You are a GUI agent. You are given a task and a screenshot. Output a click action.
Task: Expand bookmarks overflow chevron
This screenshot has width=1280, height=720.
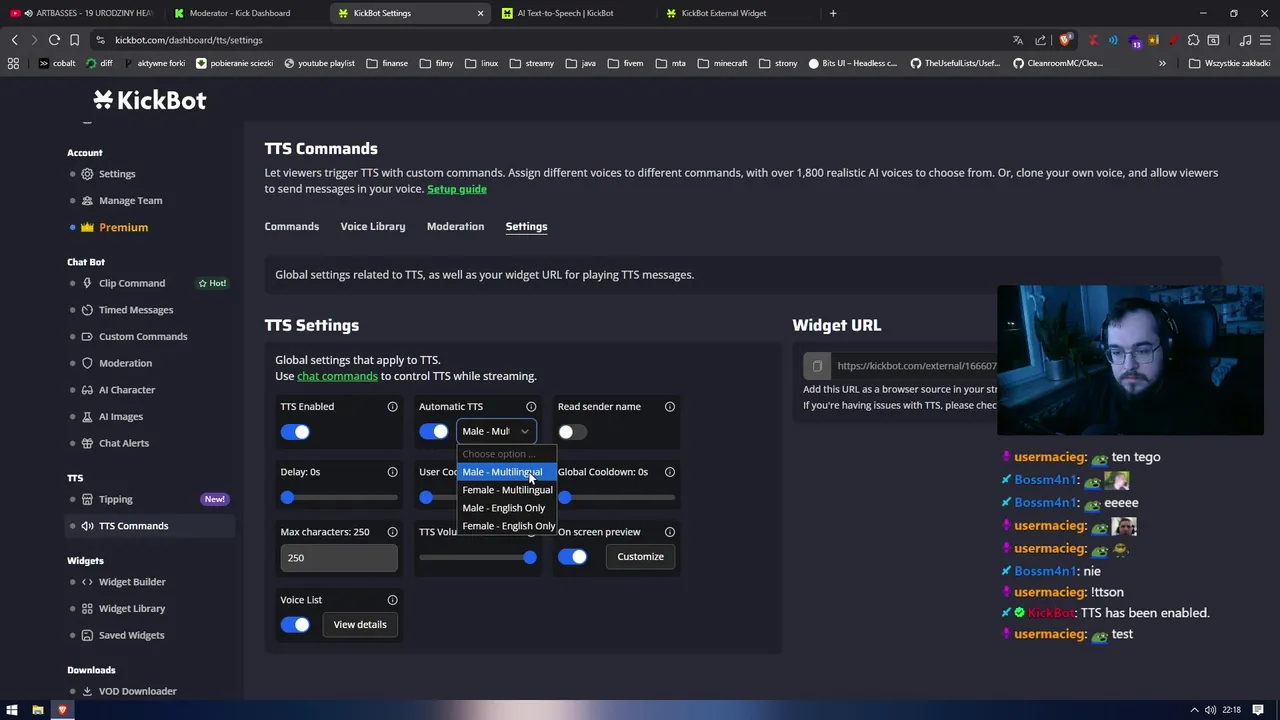click(x=1162, y=63)
